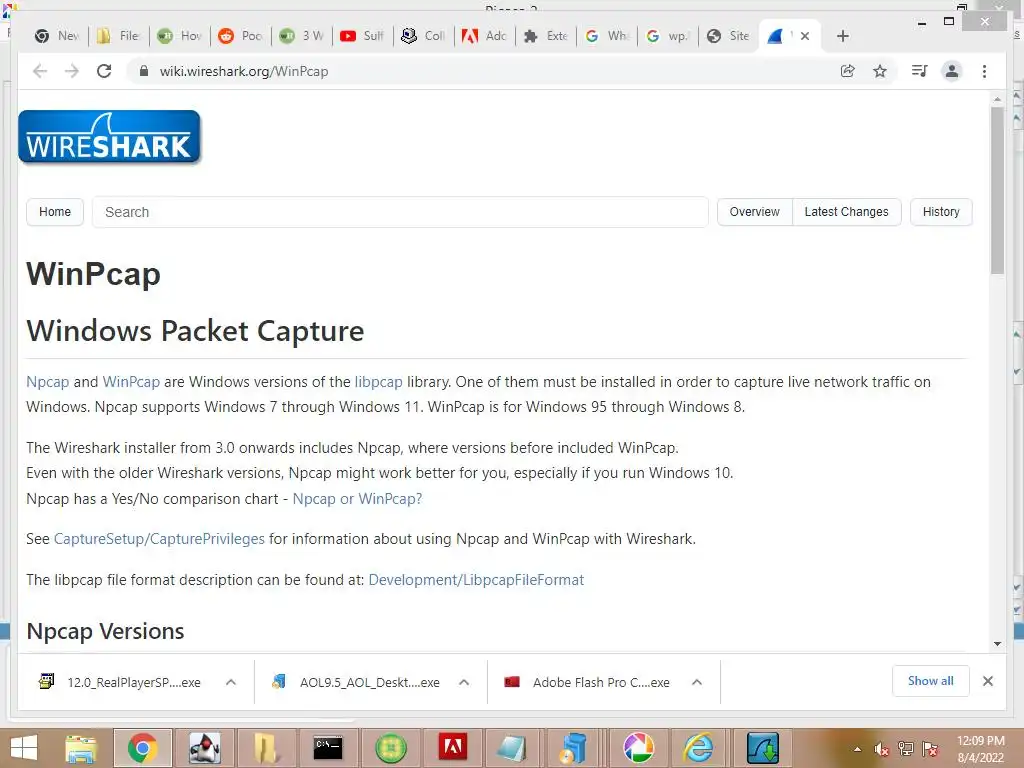This screenshot has width=1024, height=768.
Task: Switch to the 'wp.' Google tab
Action: click(667, 36)
